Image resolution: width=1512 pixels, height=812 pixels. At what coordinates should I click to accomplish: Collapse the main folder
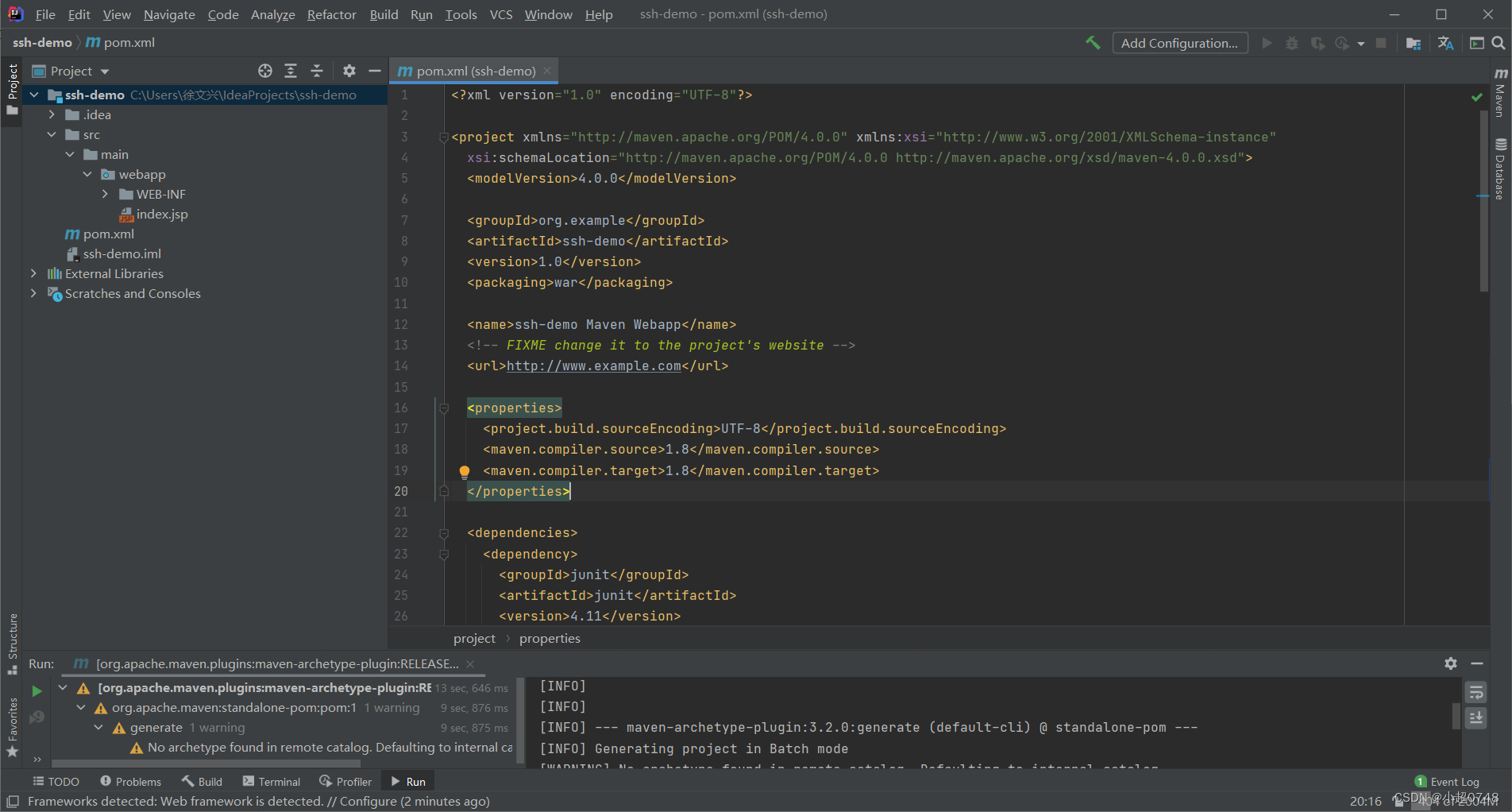(x=70, y=154)
